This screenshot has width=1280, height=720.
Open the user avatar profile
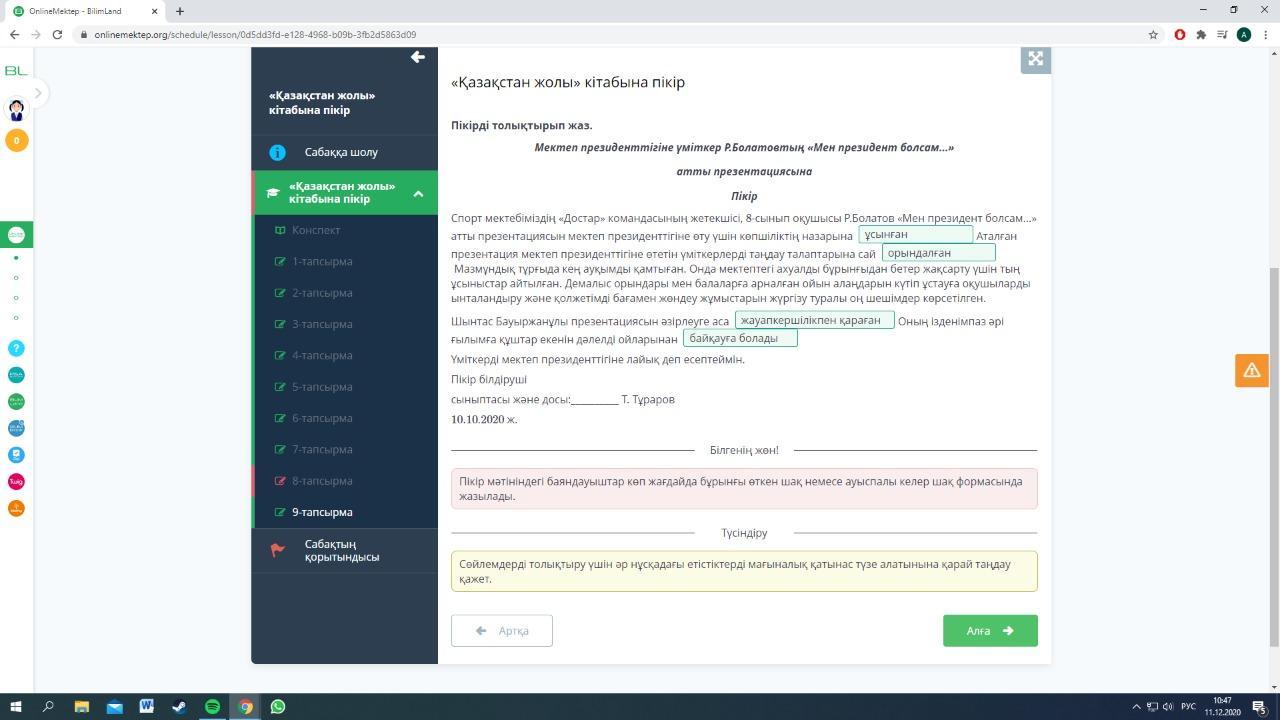[16, 109]
